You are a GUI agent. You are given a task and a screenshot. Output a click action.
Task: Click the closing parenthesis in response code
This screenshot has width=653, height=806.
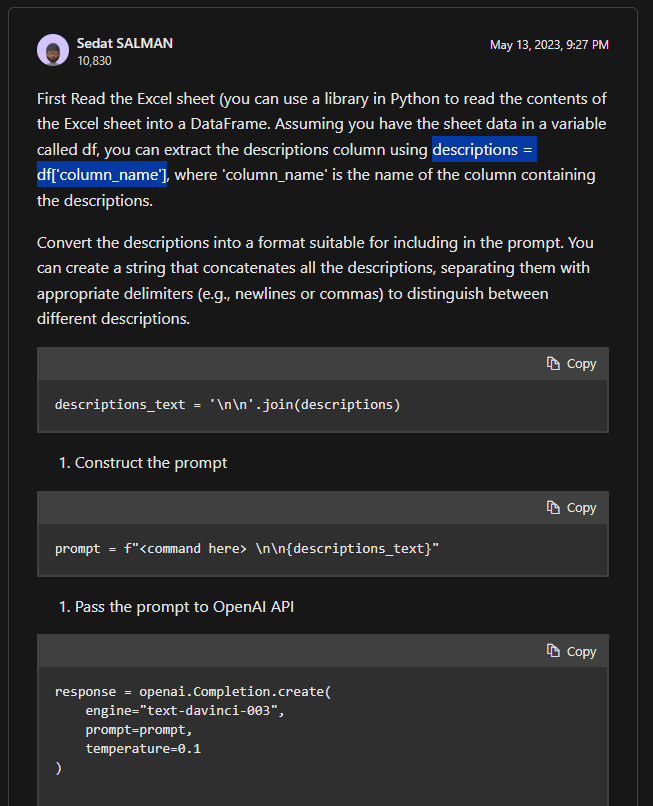59,767
